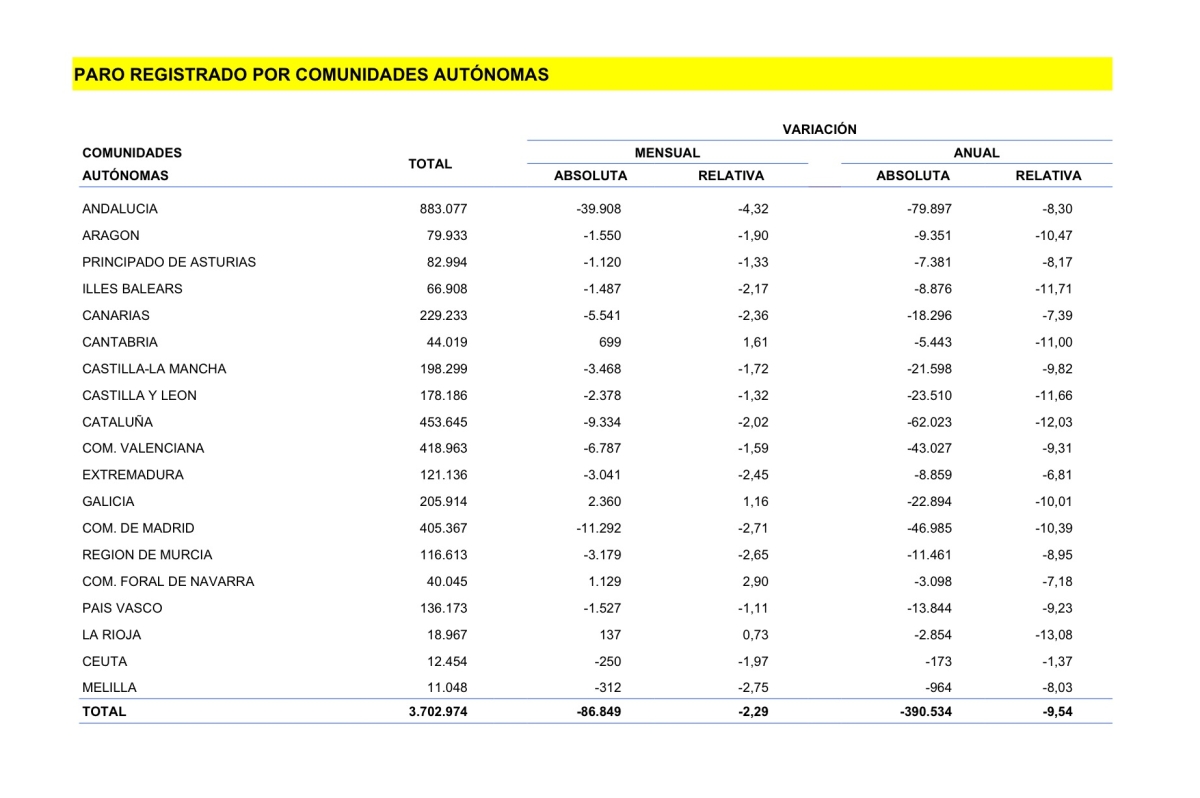Click the ABSOLUTA header under MENSUAL
The height and width of the screenshot is (798, 1200).
(x=591, y=176)
